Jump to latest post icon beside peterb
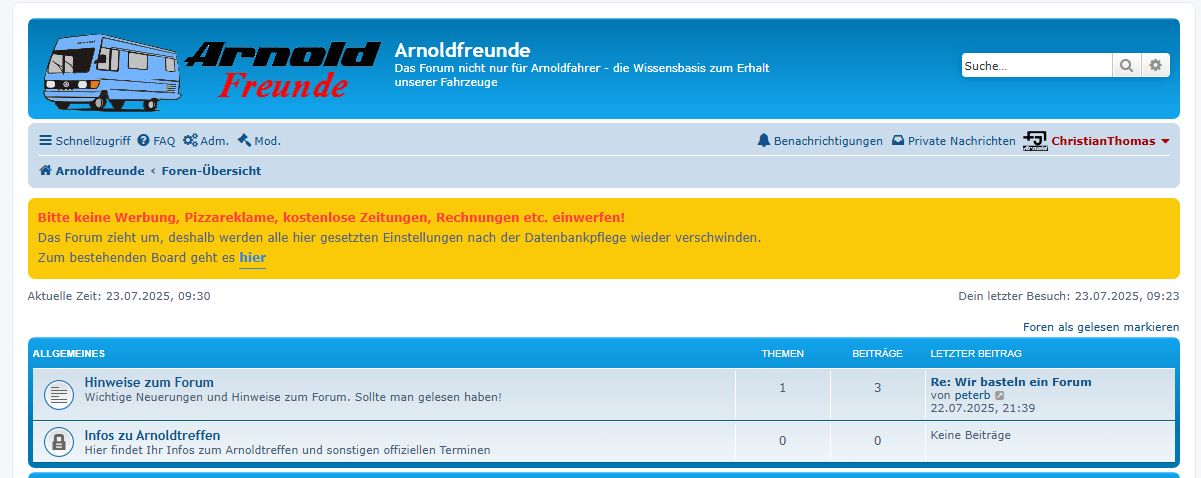The image size is (1201, 478). click(x=1000, y=395)
